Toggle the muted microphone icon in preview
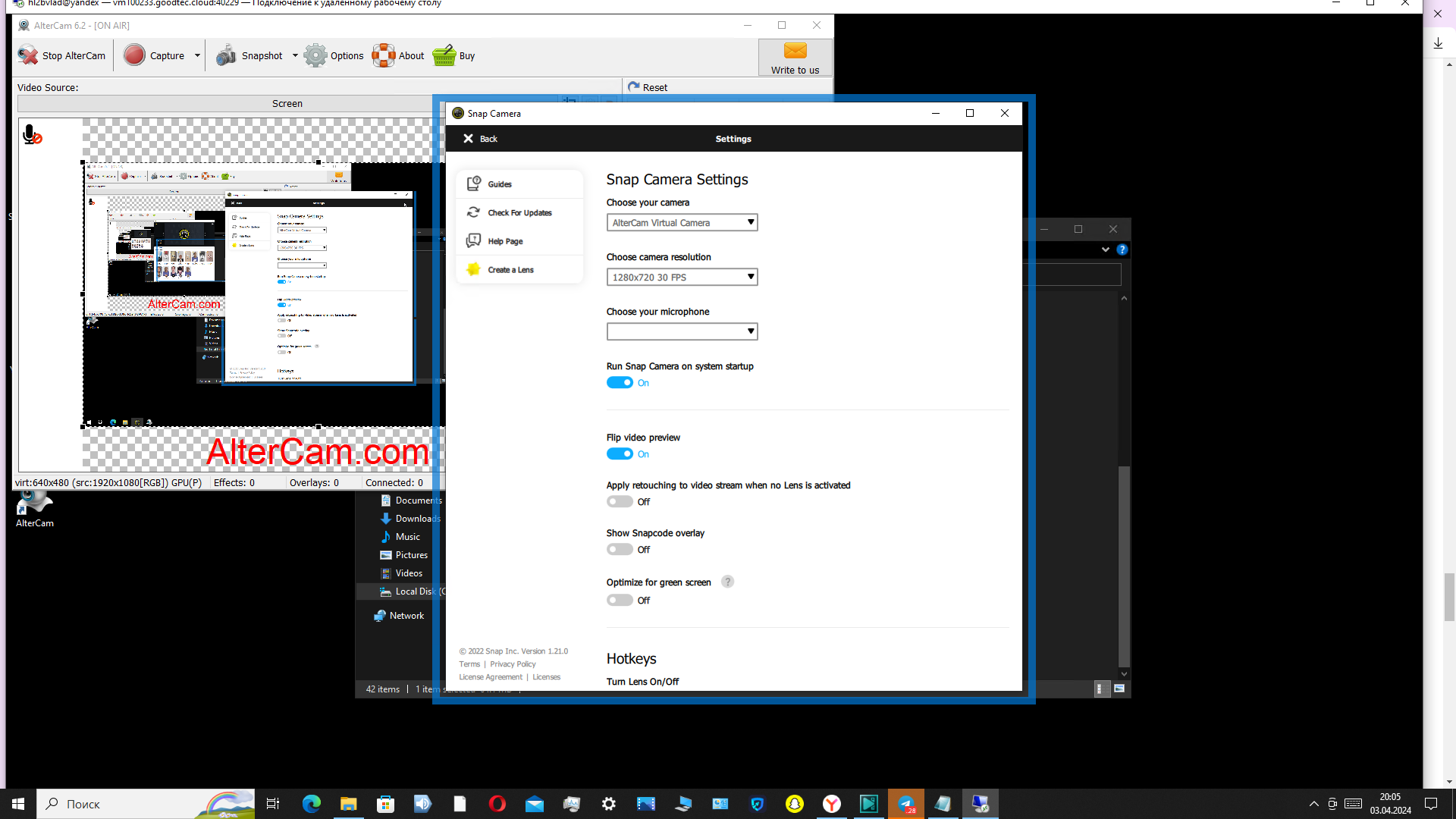The image size is (1456, 819). [32, 135]
